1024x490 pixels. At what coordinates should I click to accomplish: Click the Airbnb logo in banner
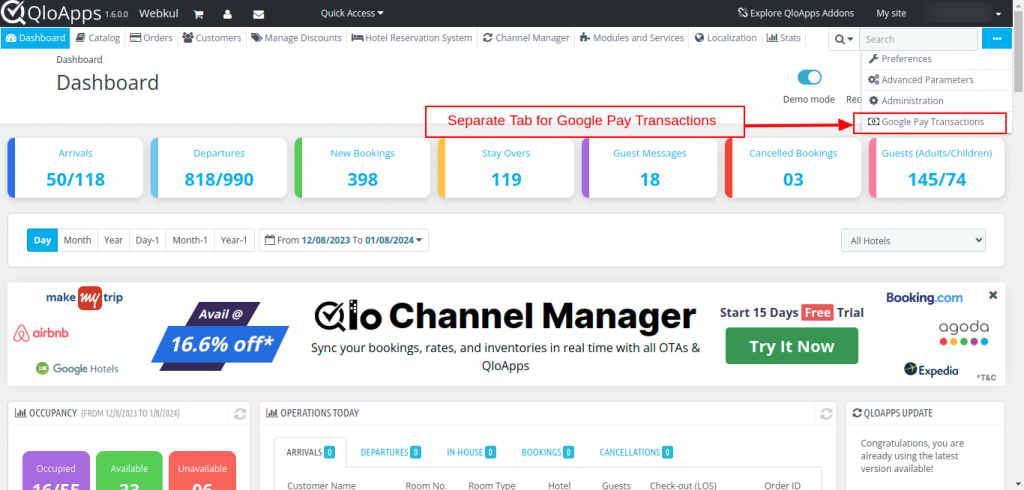41,333
